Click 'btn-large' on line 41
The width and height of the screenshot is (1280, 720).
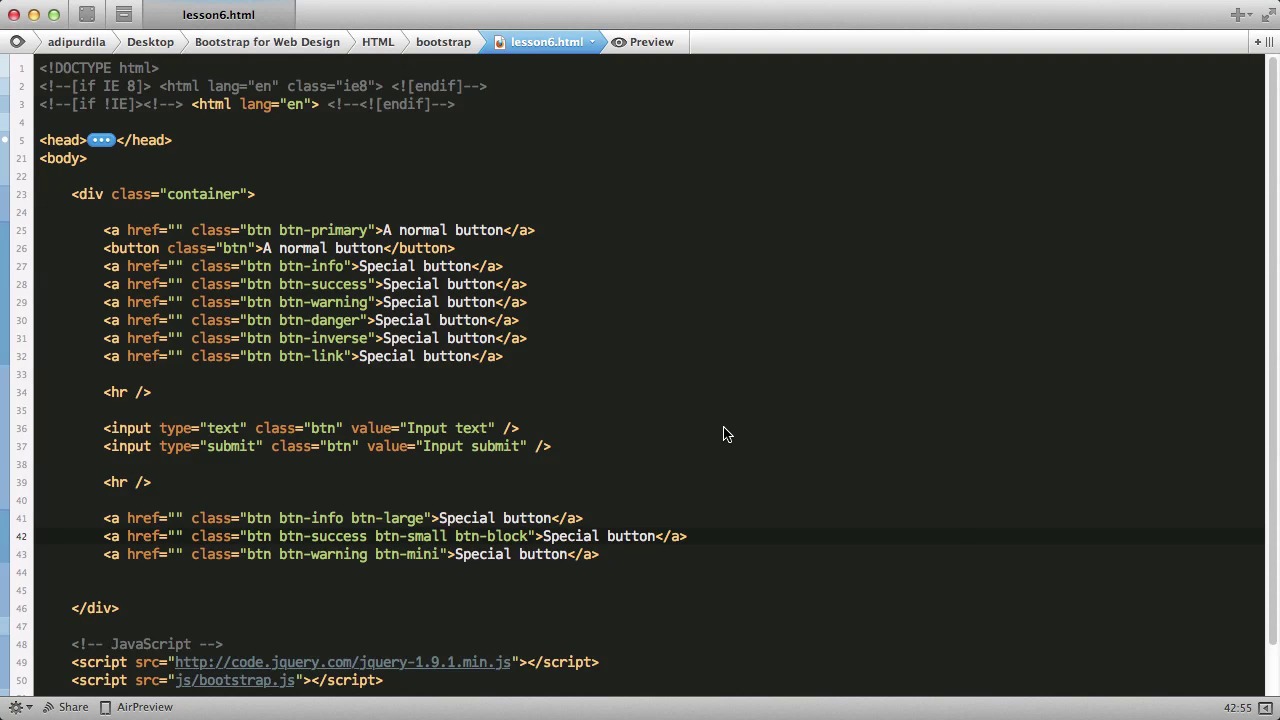(387, 518)
